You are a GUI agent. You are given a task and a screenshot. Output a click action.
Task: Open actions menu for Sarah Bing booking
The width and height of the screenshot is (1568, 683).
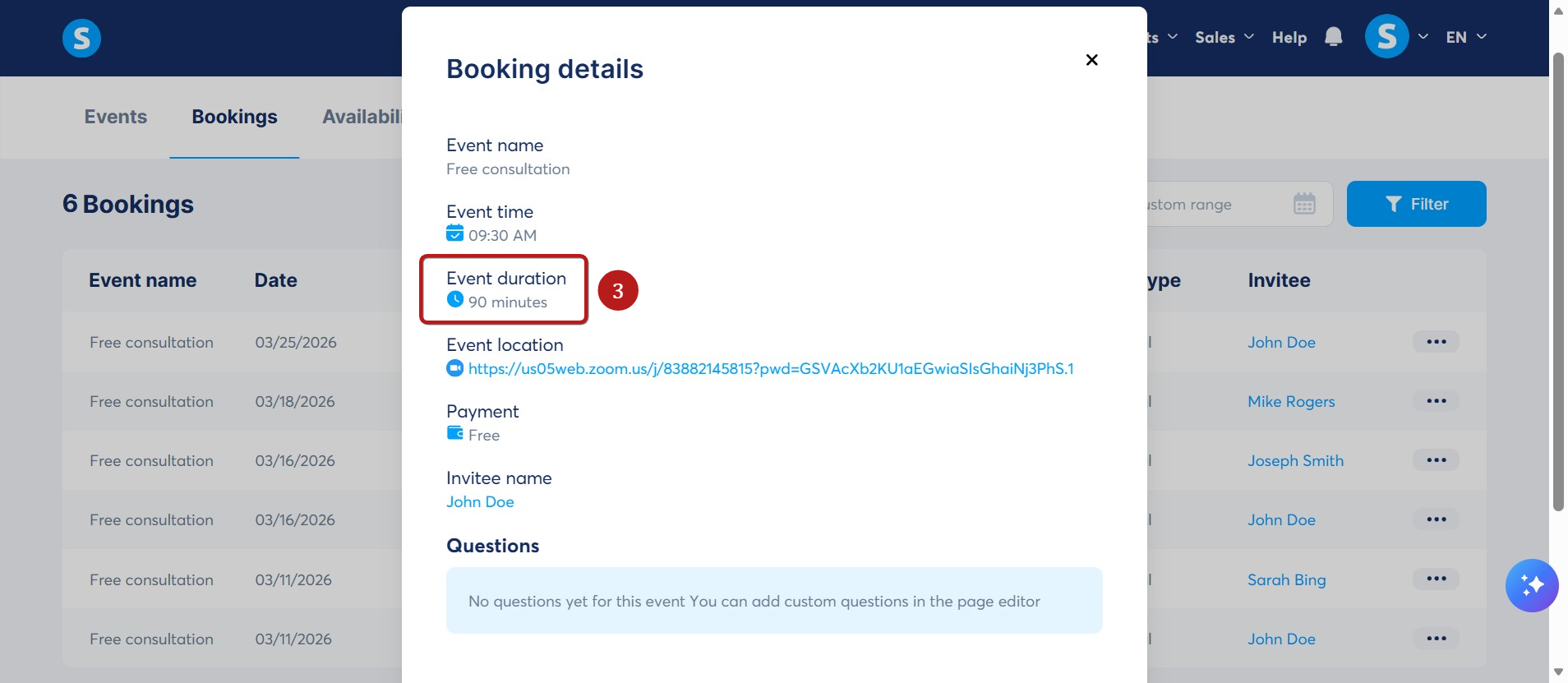[1436, 579]
